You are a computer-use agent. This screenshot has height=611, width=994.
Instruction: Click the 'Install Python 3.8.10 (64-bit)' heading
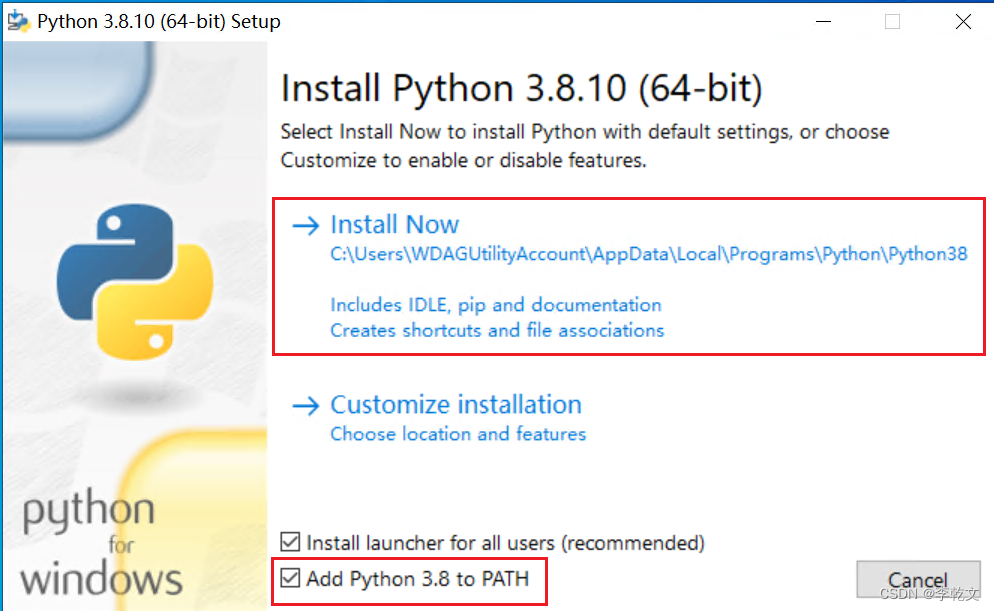coord(521,88)
